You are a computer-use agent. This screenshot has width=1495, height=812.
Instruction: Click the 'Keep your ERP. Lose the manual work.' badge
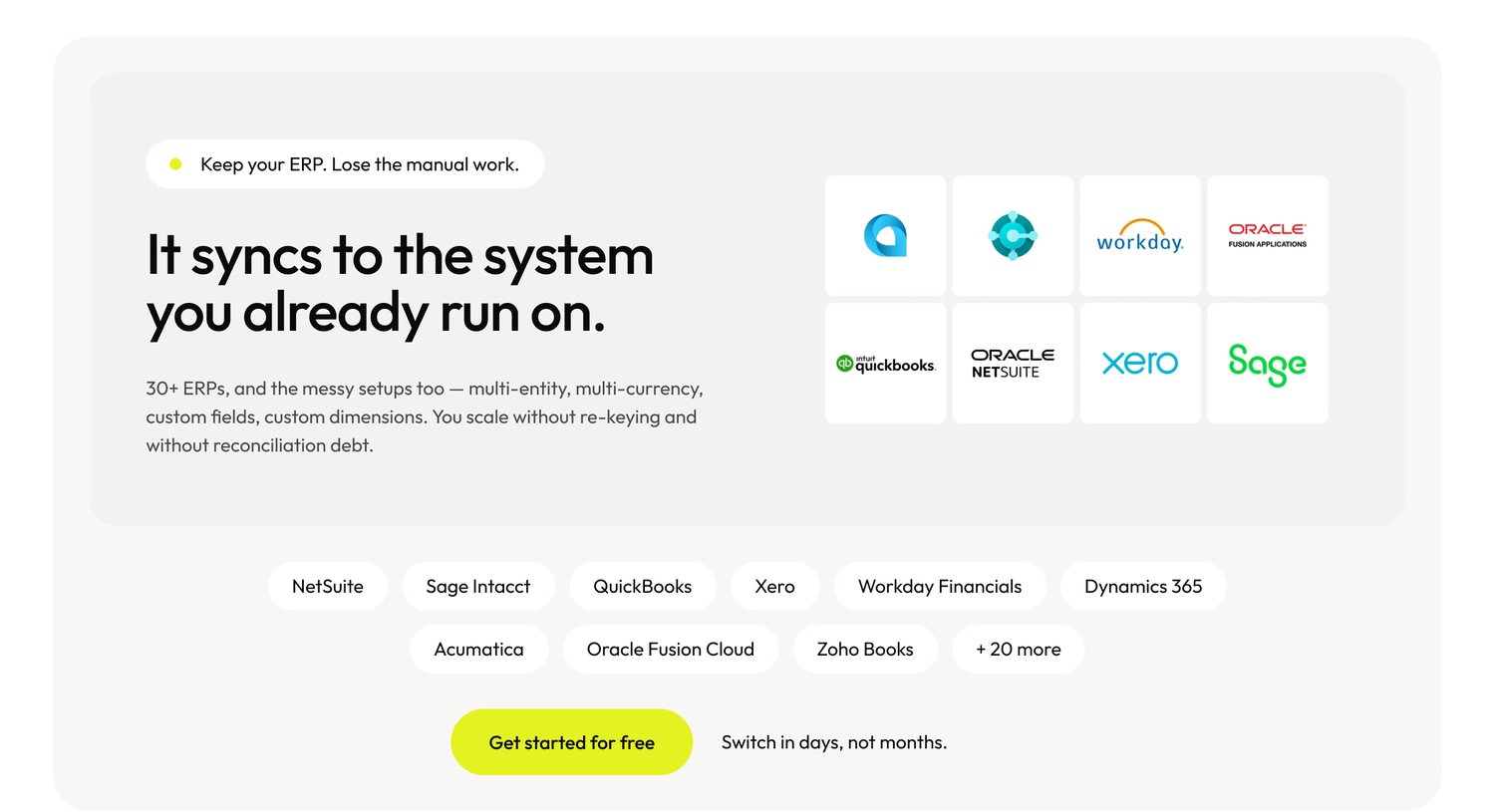(345, 164)
